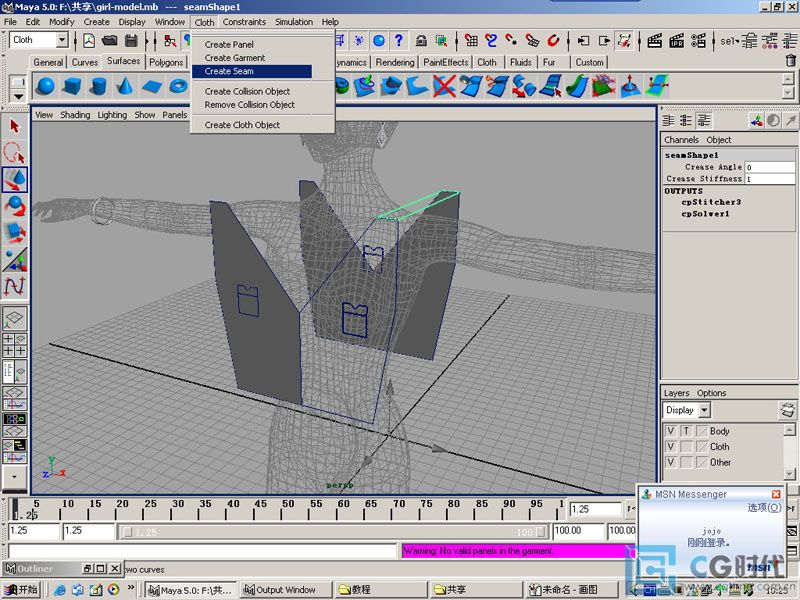Click the curve tool at the toolbox bottom

point(14,286)
